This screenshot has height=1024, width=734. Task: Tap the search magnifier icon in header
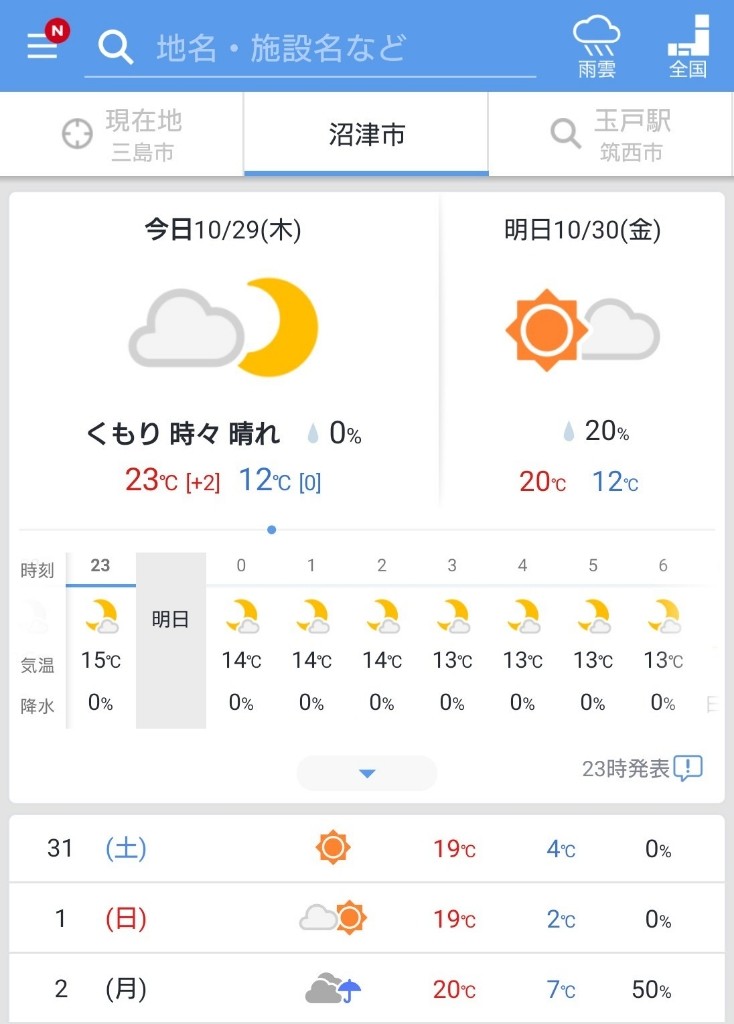pos(116,47)
